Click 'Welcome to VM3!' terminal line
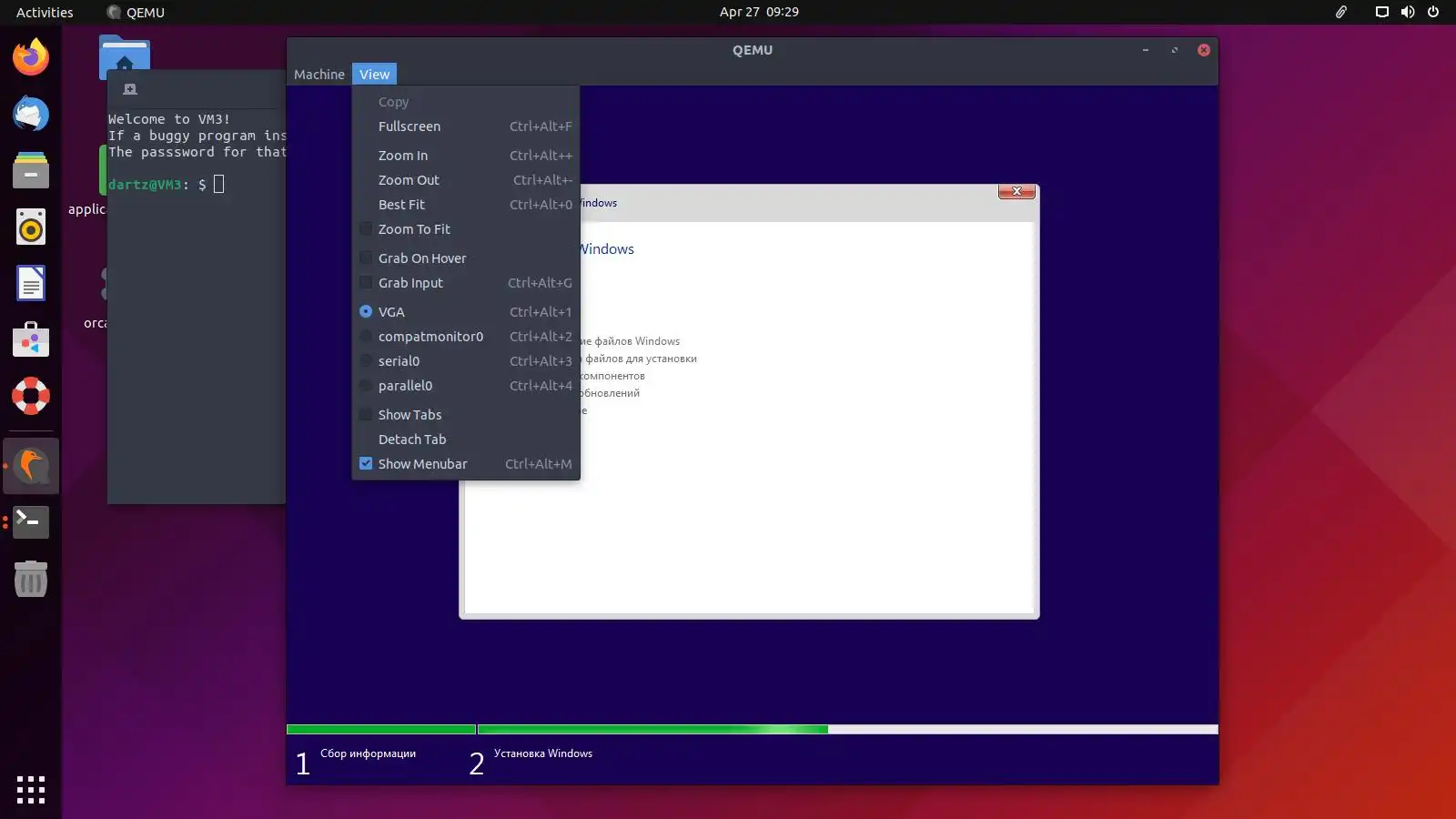The width and height of the screenshot is (1456, 819). (169, 119)
